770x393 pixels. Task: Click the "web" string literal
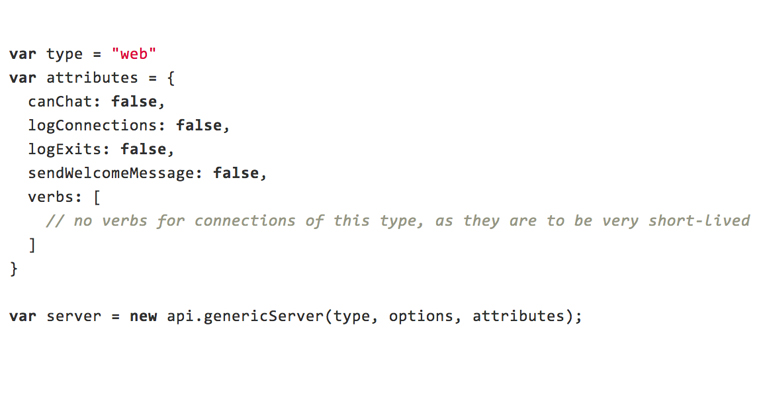tap(134, 54)
